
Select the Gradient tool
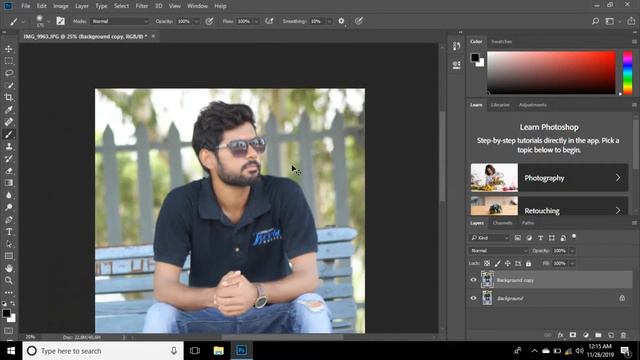9,183
